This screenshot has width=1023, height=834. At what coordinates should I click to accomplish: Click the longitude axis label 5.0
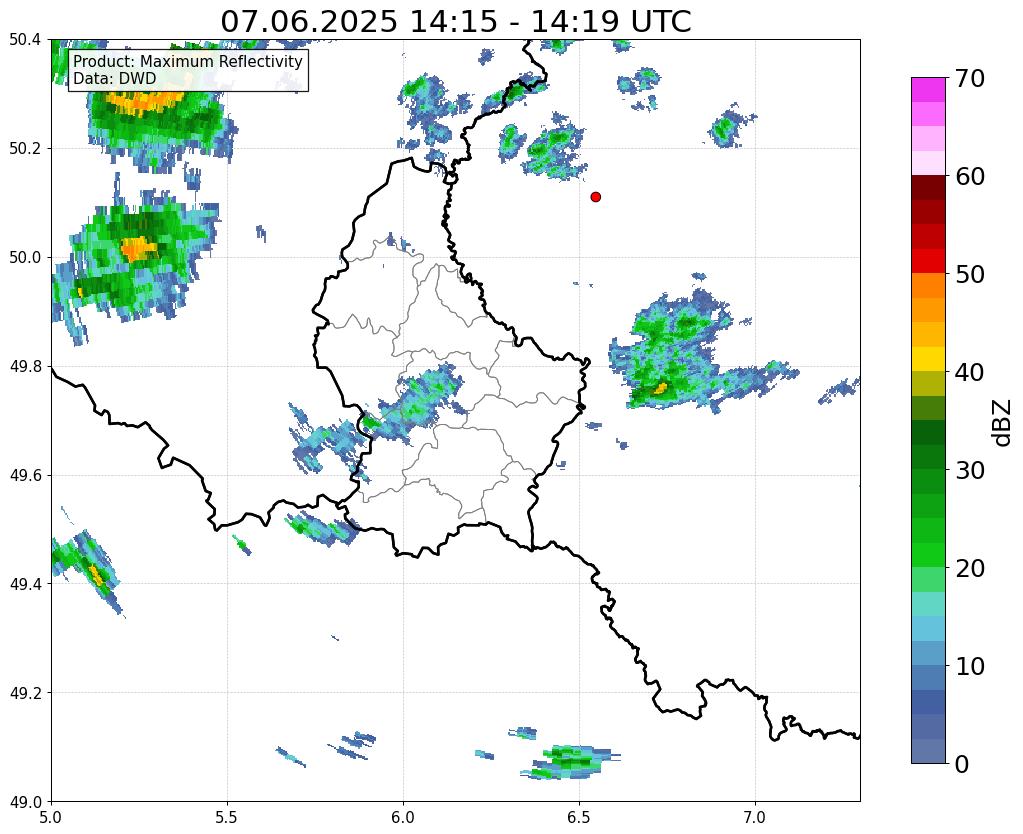(x=51, y=817)
